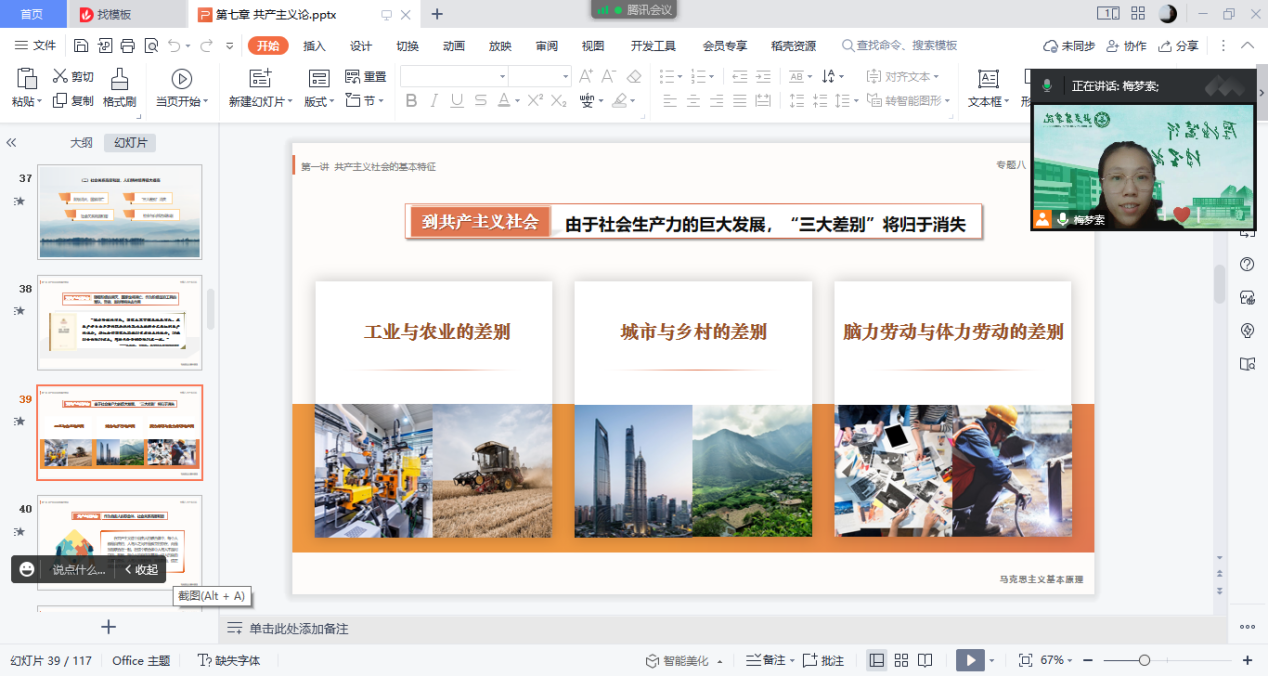1268x676 pixels.
Task: Open the Insert (插入) ribbon tab
Action: pos(314,46)
